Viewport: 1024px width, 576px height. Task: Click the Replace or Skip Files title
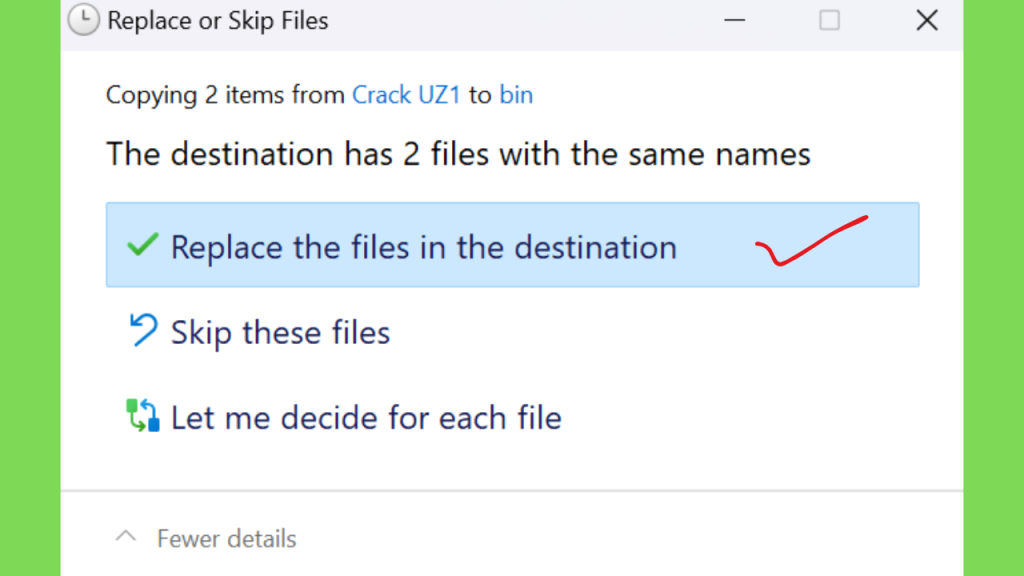217,21
